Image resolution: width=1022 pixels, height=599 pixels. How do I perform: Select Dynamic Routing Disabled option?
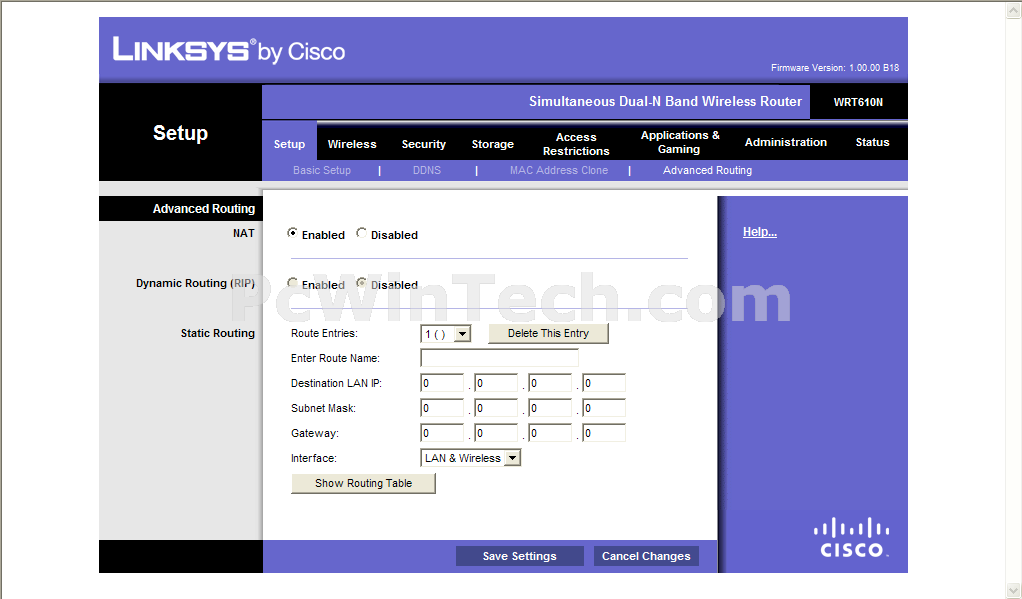tap(362, 283)
